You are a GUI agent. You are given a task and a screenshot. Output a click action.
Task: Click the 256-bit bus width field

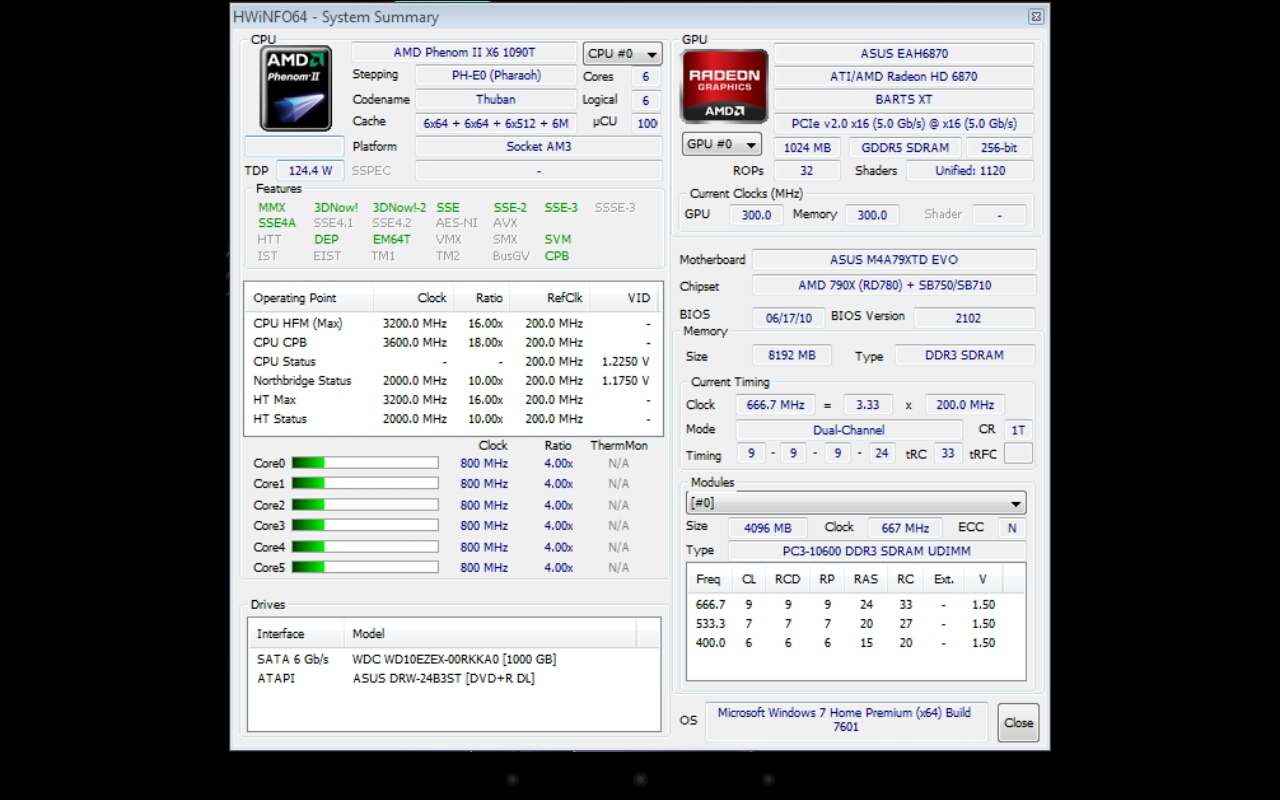[x=999, y=147]
